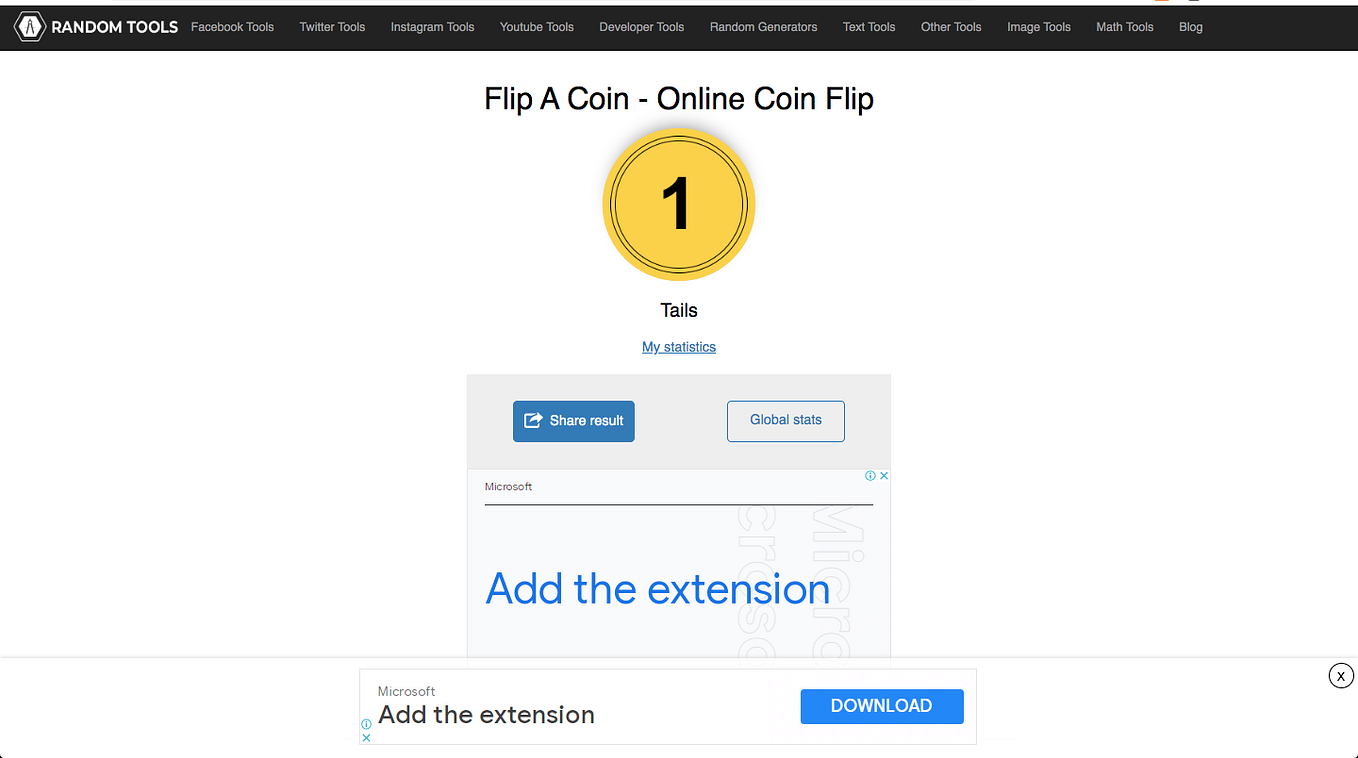Dismiss the banner with the circled X button
Viewport: 1358px width, 758px height.
pyautogui.click(x=1341, y=675)
